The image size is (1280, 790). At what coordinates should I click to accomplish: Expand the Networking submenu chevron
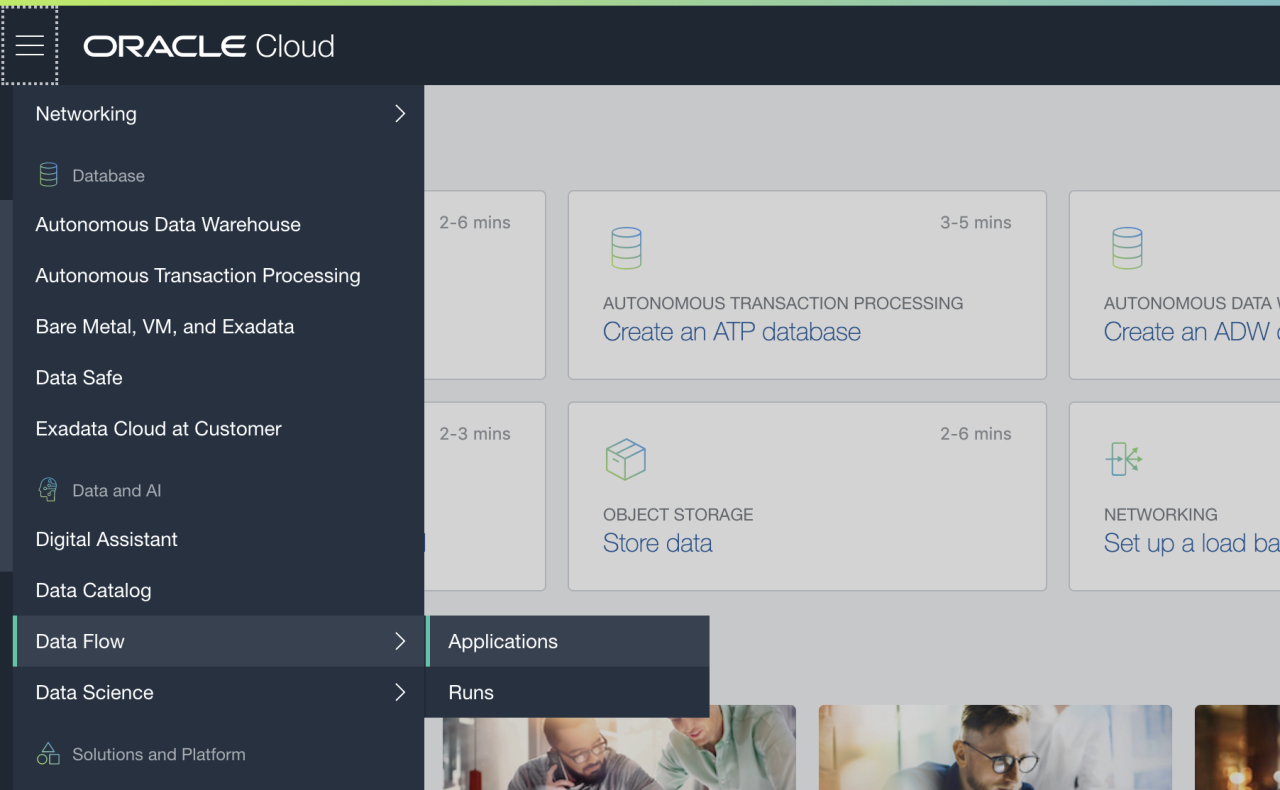tap(400, 114)
